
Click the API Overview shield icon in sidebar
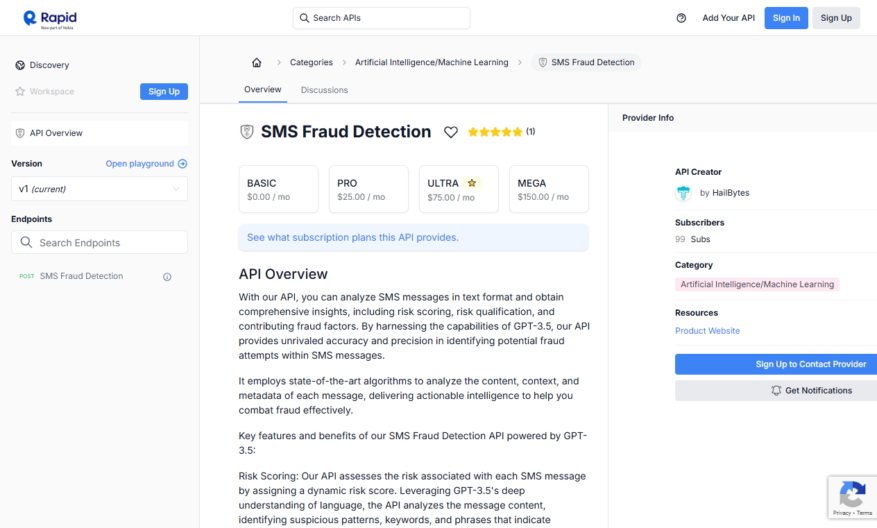coord(20,133)
